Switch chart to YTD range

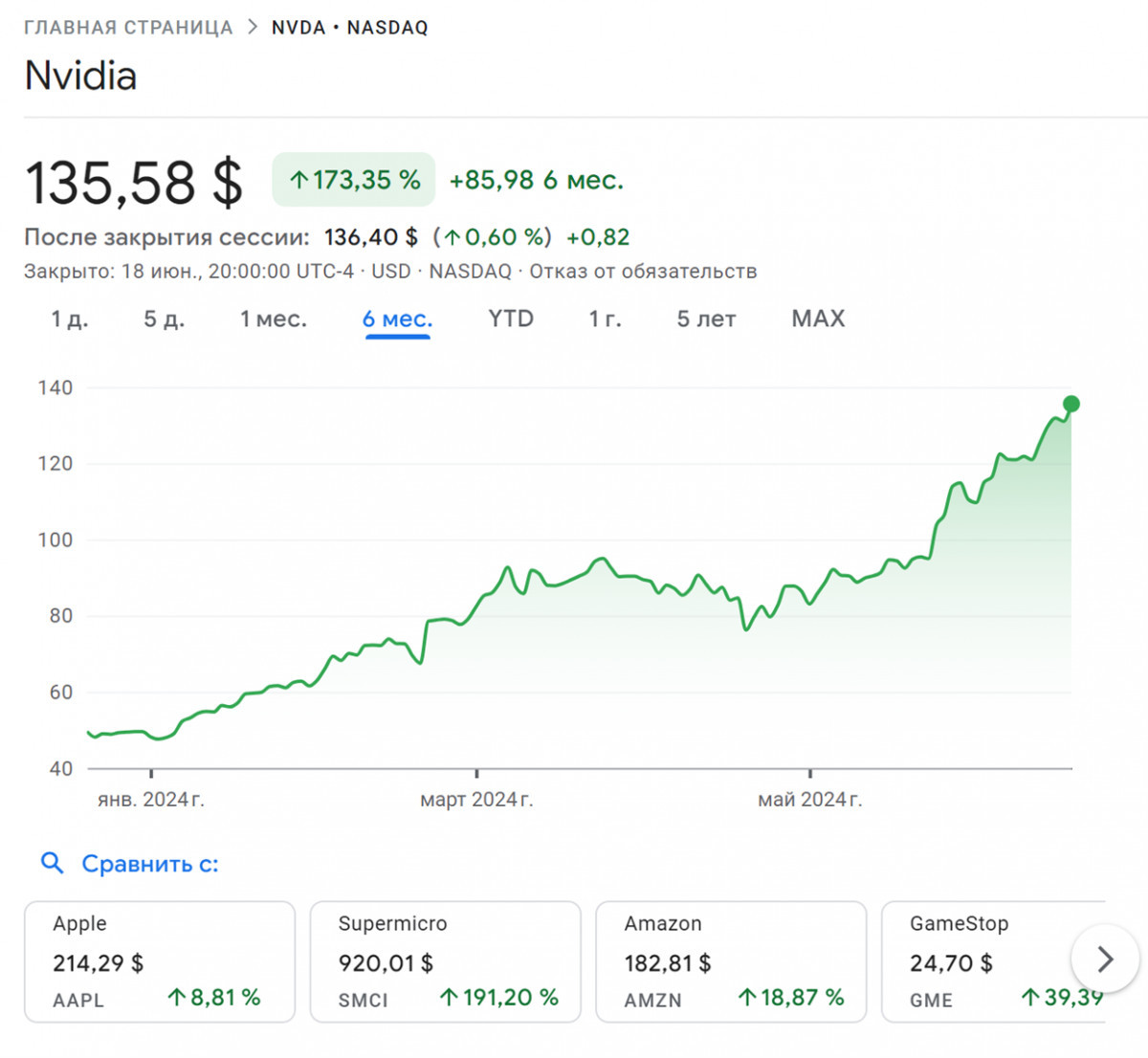click(x=511, y=320)
